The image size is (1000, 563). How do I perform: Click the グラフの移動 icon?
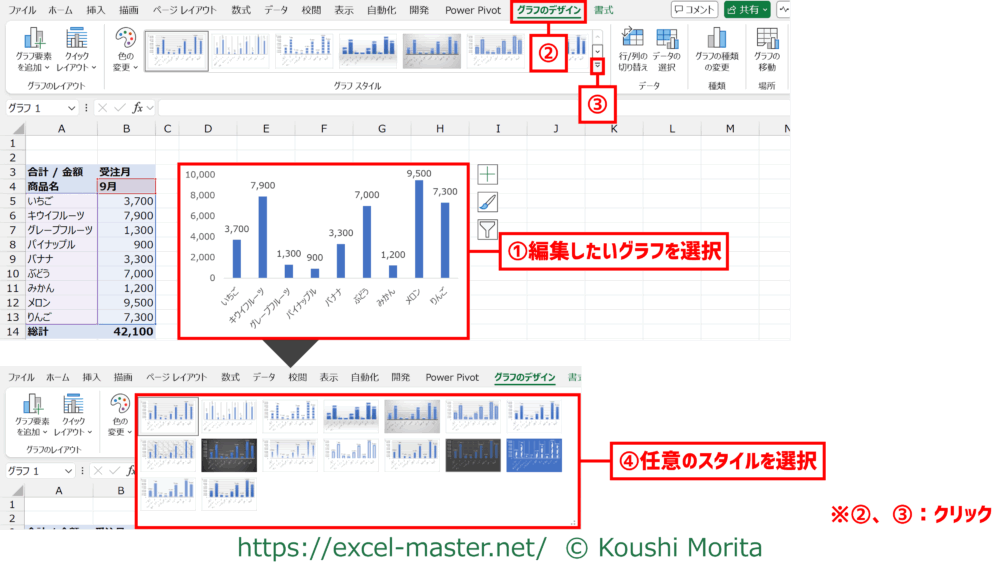(x=767, y=48)
